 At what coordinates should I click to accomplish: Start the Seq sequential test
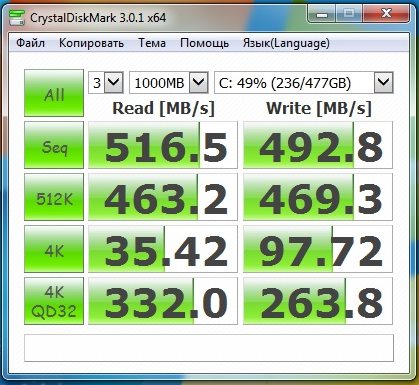(x=54, y=145)
